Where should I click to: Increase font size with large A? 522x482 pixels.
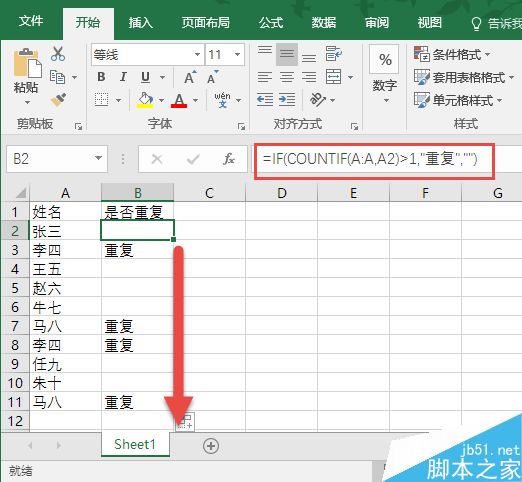coord(190,77)
